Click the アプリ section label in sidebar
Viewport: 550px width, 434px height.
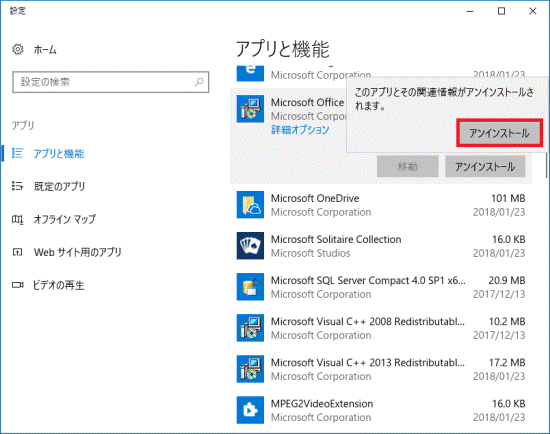[23, 125]
